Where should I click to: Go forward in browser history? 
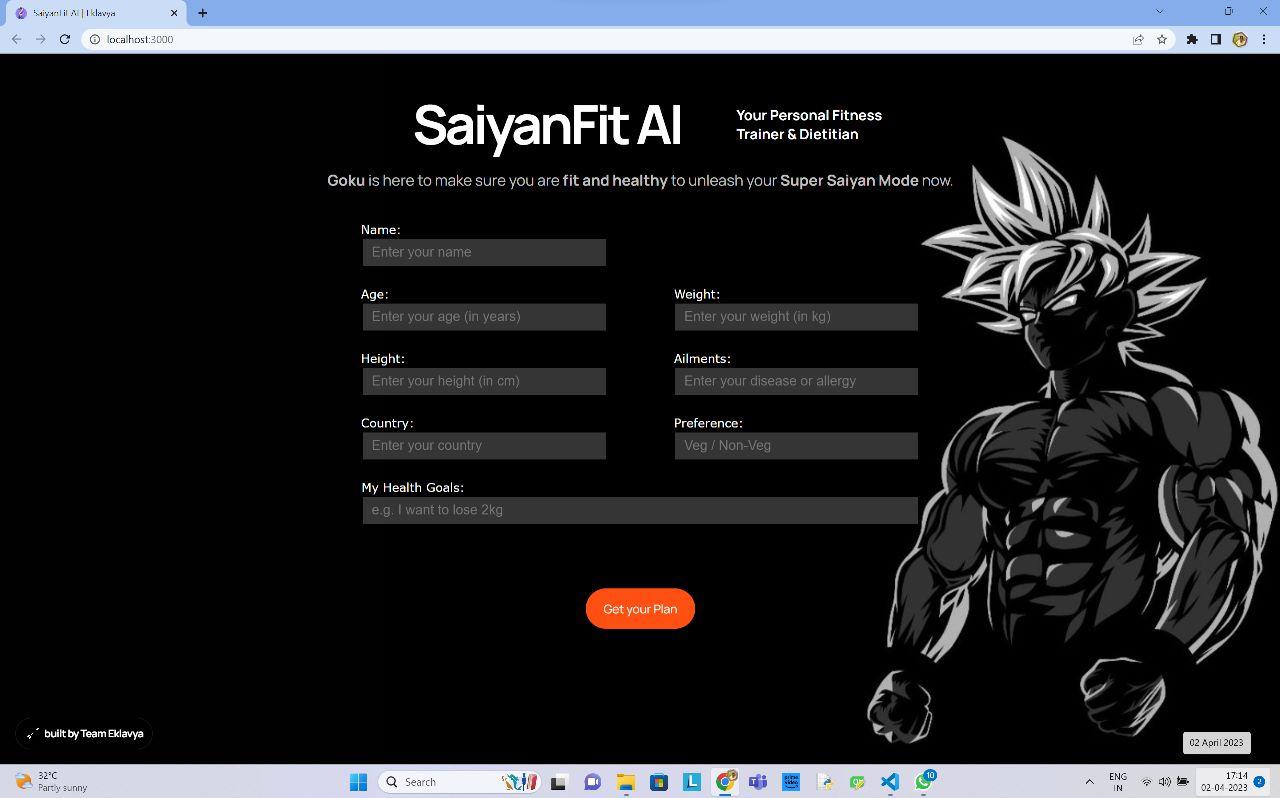click(x=40, y=39)
